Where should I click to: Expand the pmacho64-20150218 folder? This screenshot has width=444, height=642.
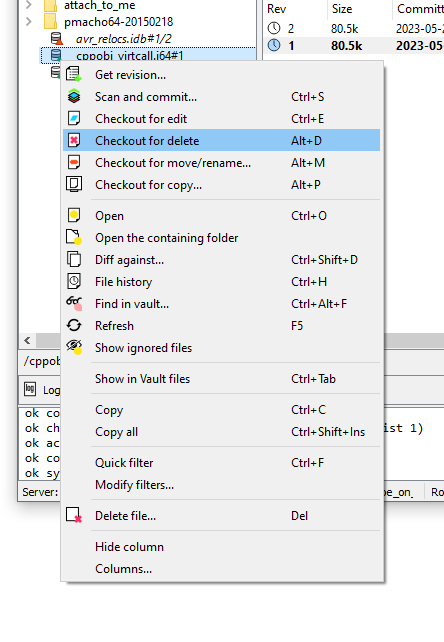coord(29,21)
